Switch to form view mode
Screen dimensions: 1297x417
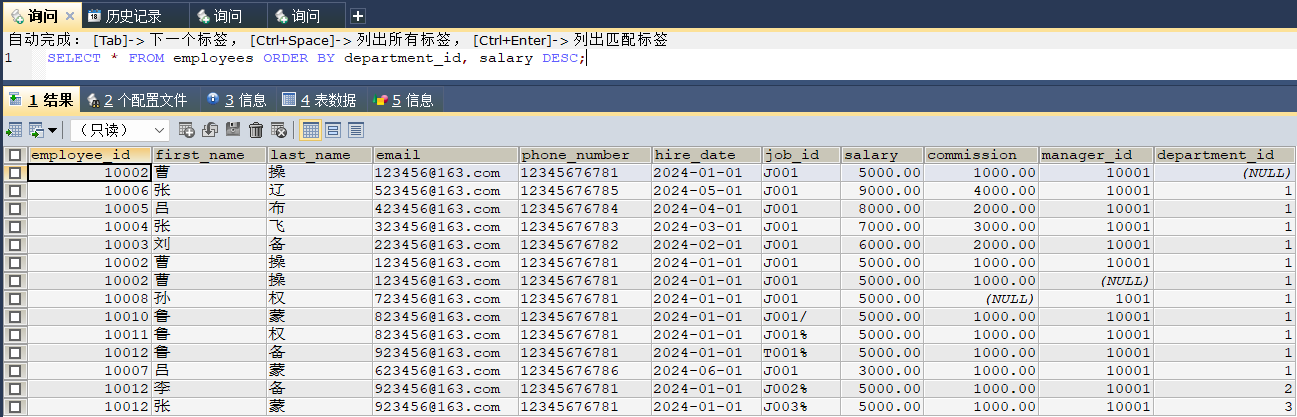[x=333, y=130]
